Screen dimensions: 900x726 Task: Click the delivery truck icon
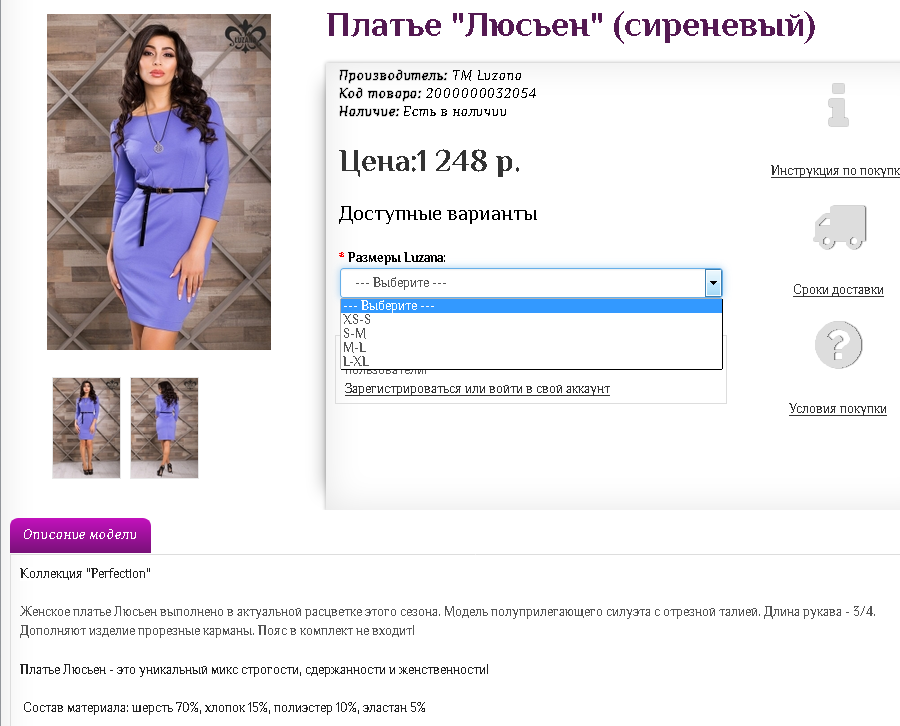coord(840,227)
